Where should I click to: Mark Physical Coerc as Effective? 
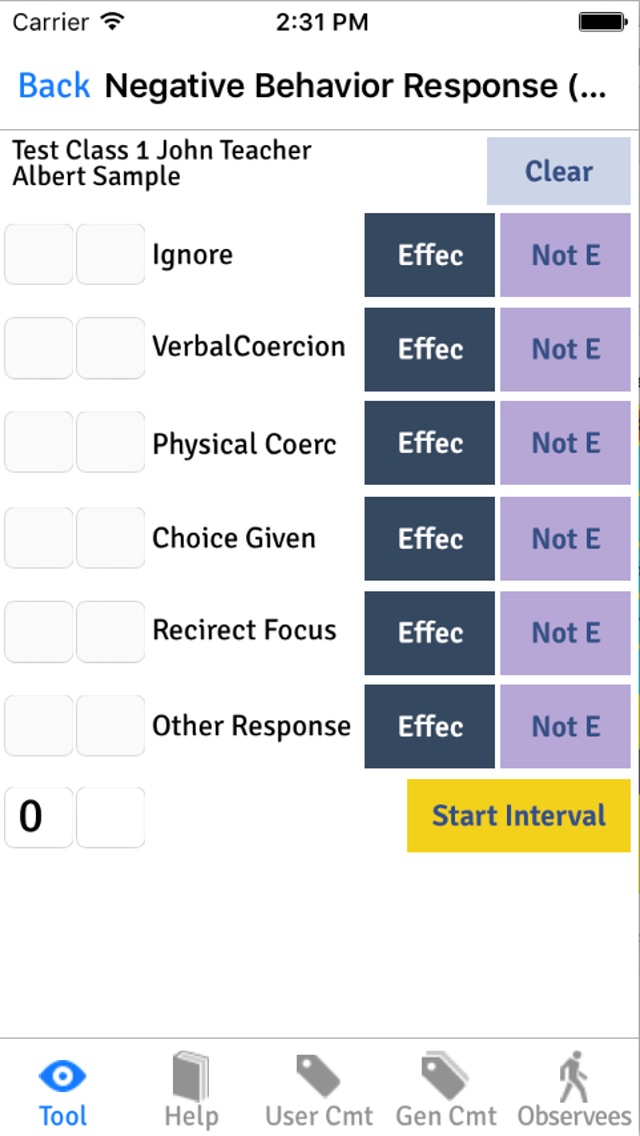430,443
